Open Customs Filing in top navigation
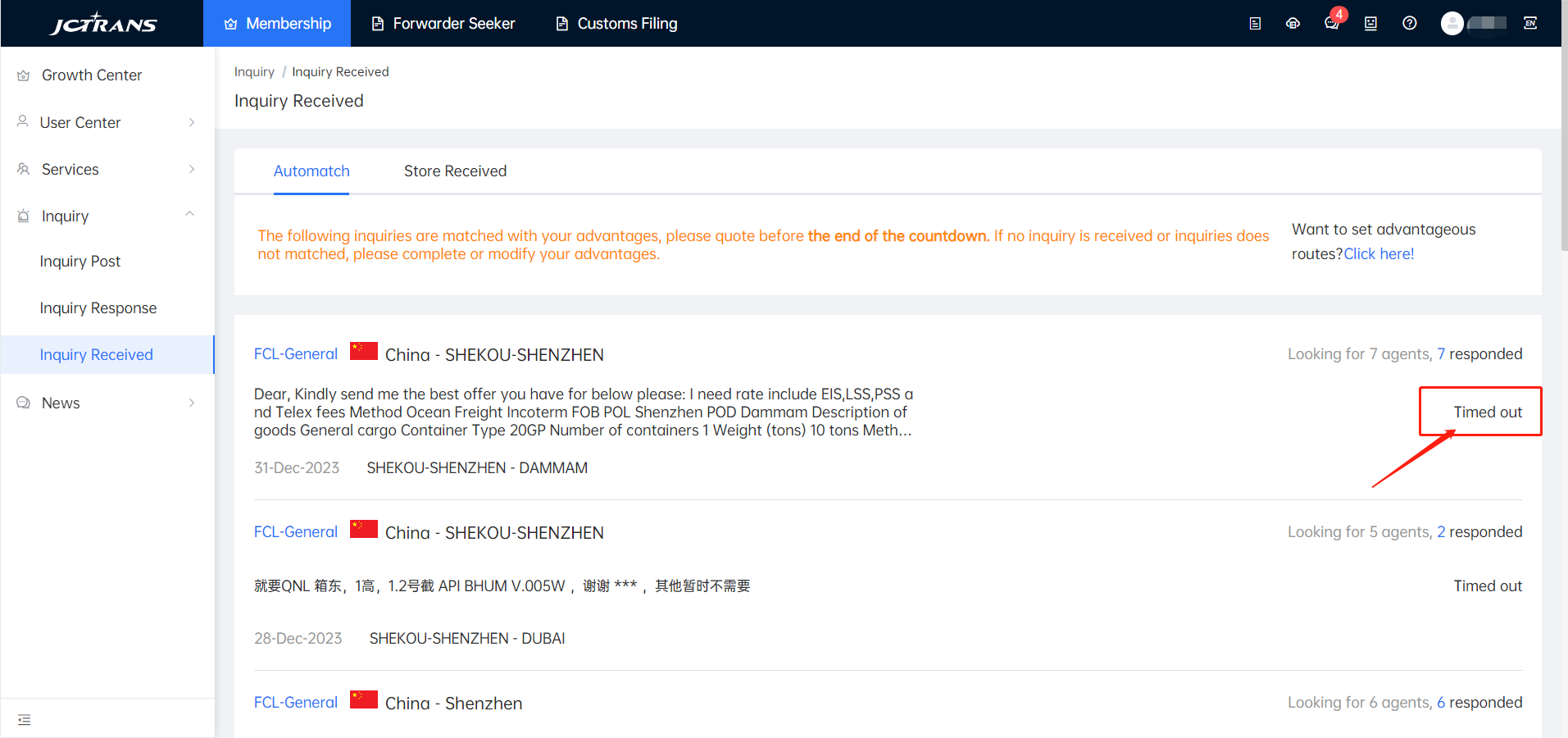This screenshot has width=1568, height=738. (x=616, y=24)
